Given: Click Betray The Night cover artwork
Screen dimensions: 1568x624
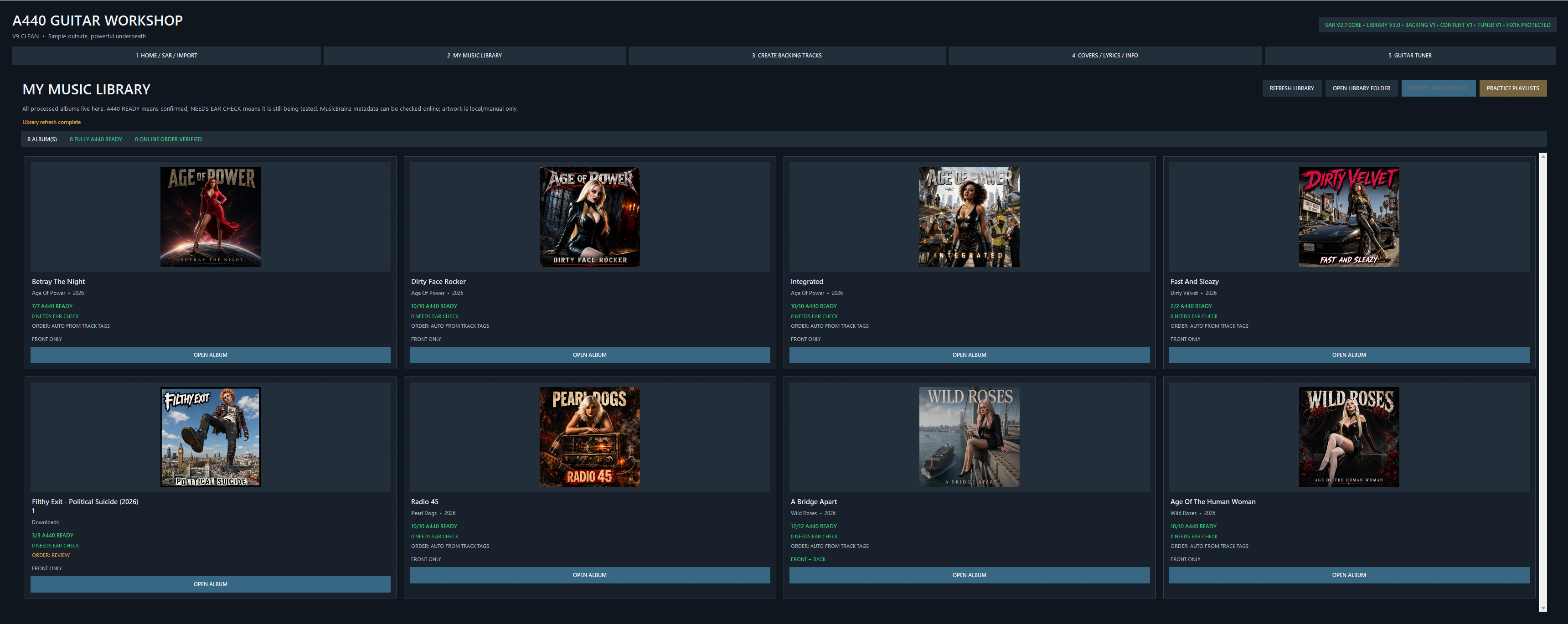Looking at the screenshot, I should pos(211,217).
